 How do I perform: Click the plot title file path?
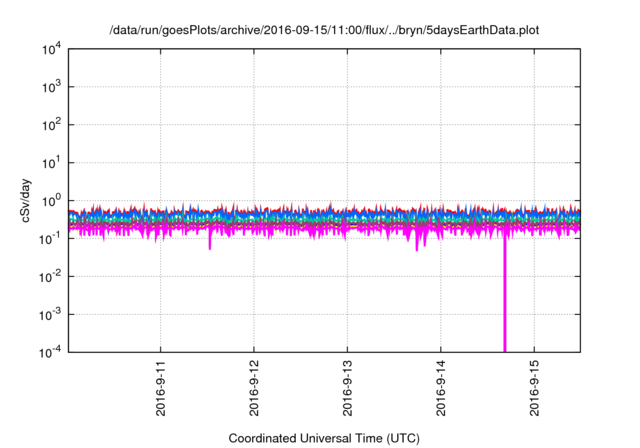[324, 30]
